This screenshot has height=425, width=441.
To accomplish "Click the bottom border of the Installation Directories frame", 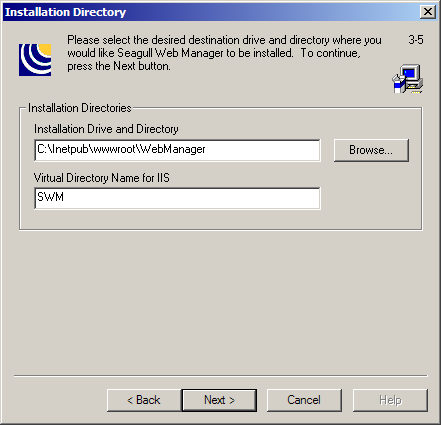I will tap(221, 229).
